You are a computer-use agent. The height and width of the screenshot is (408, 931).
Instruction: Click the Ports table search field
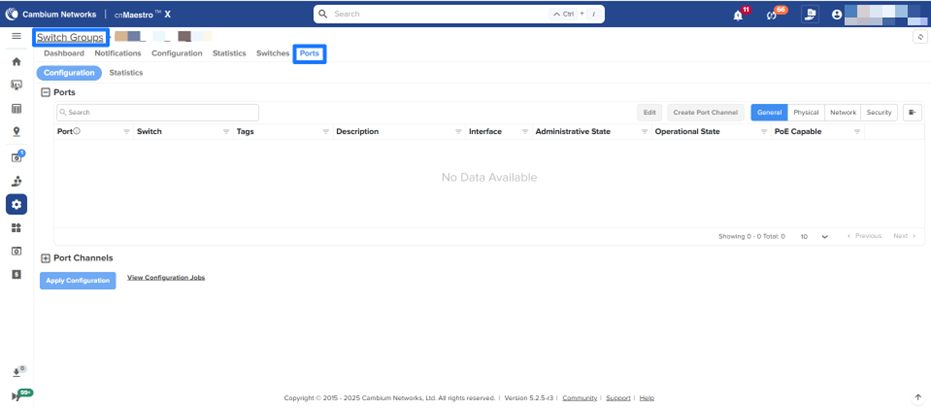(x=157, y=113)
